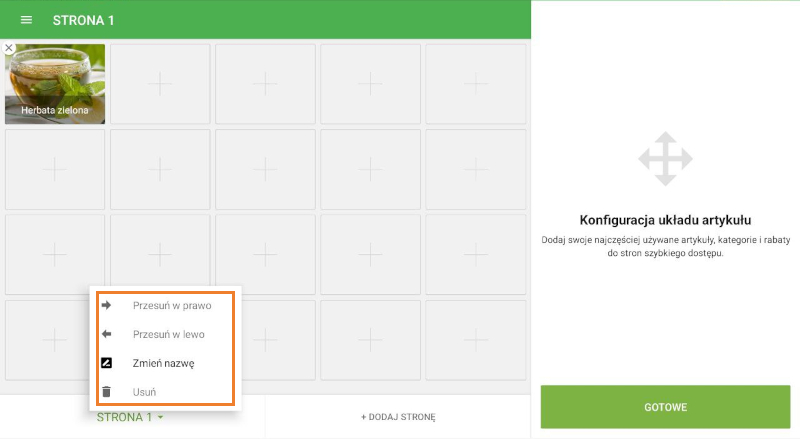Click the plus in top-right grid slot
This screenshot has height=439, width=800.
(475, 84)
